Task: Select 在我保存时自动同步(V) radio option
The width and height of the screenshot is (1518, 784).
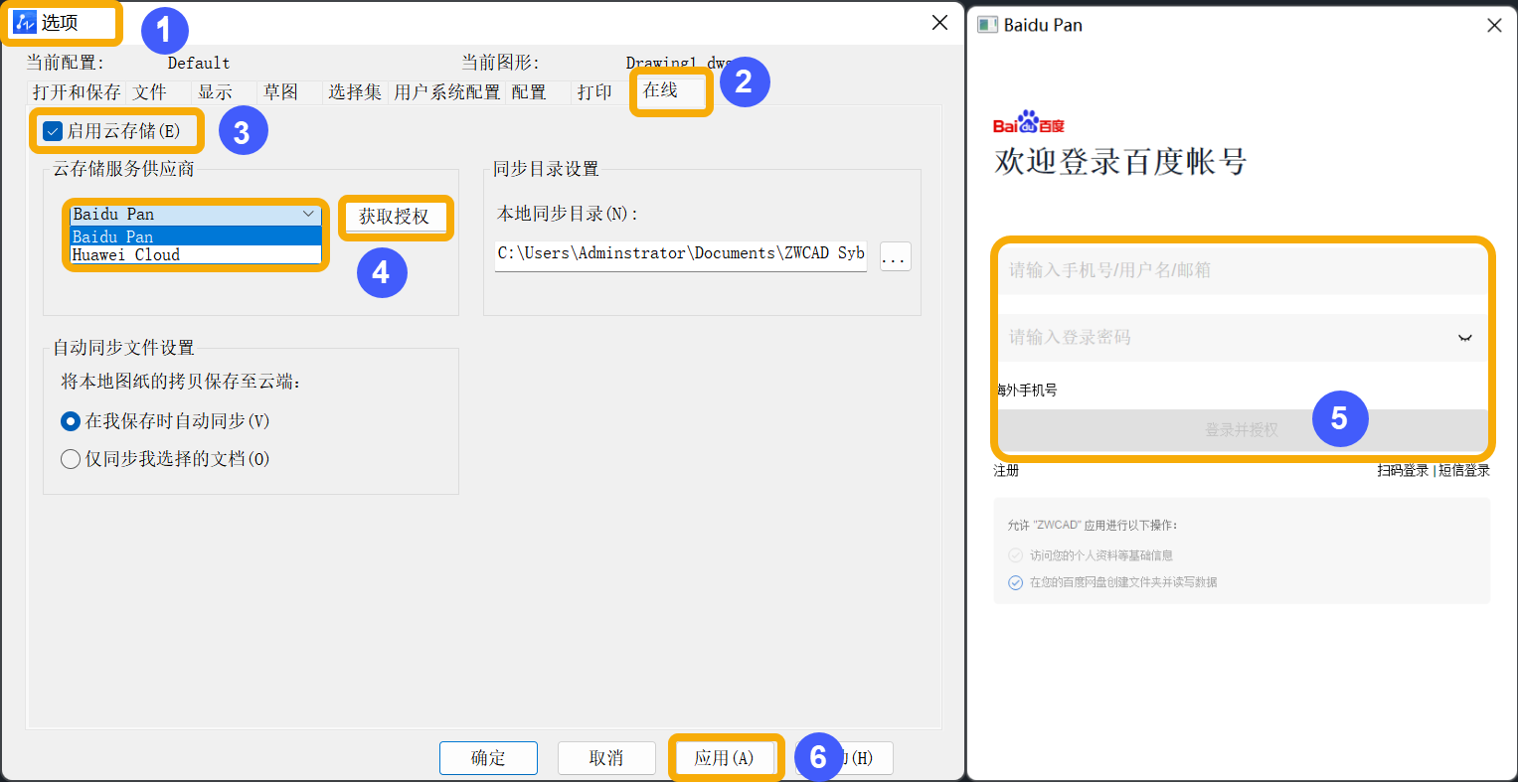Action: point(71,421)
